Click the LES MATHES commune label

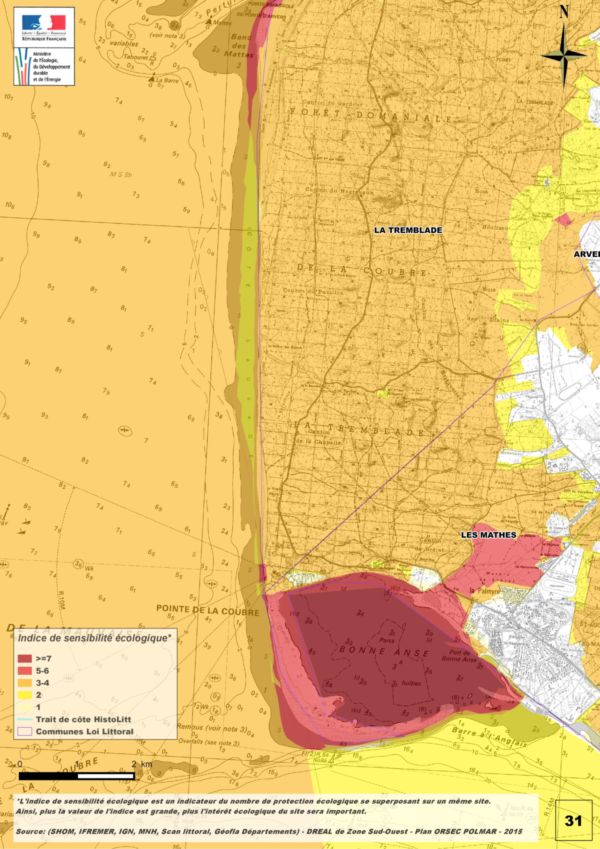click(488, 535)
